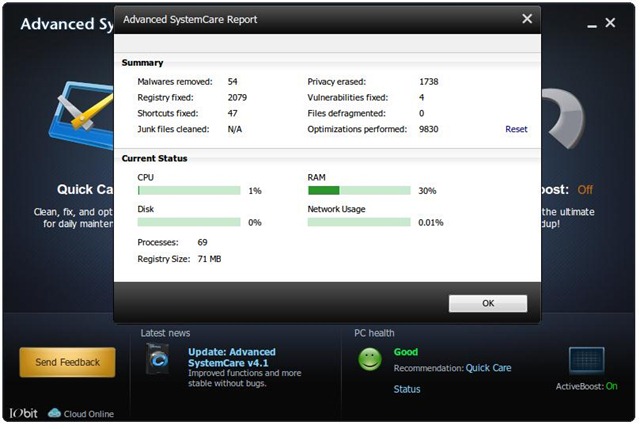Image resolution: width=640 pixels, height=429 pixels.
Task: Toggle the Turbo Boost Off switch
Action: (585, 189)
